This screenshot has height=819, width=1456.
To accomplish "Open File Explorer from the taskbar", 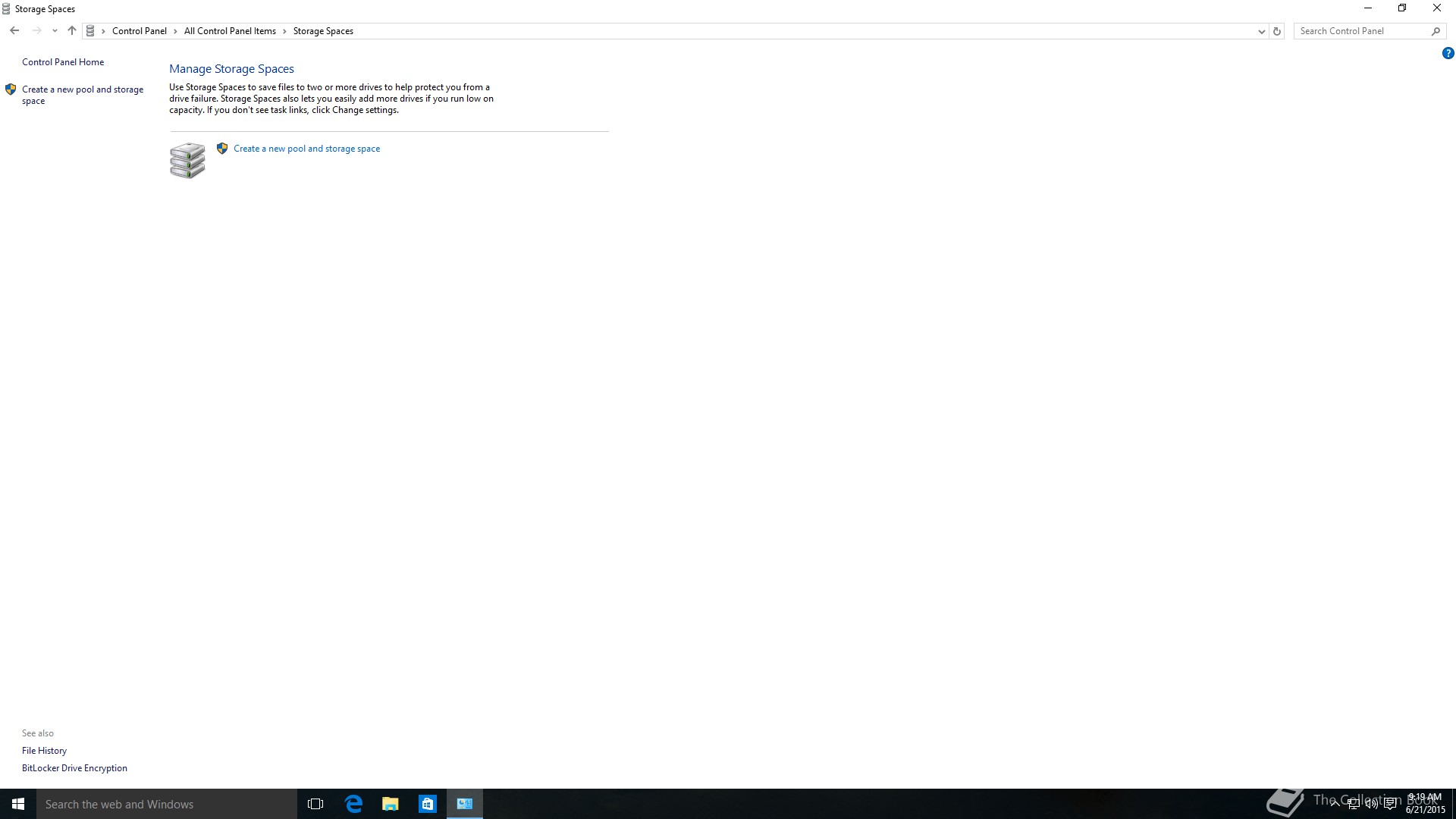I will coord(391,804).
